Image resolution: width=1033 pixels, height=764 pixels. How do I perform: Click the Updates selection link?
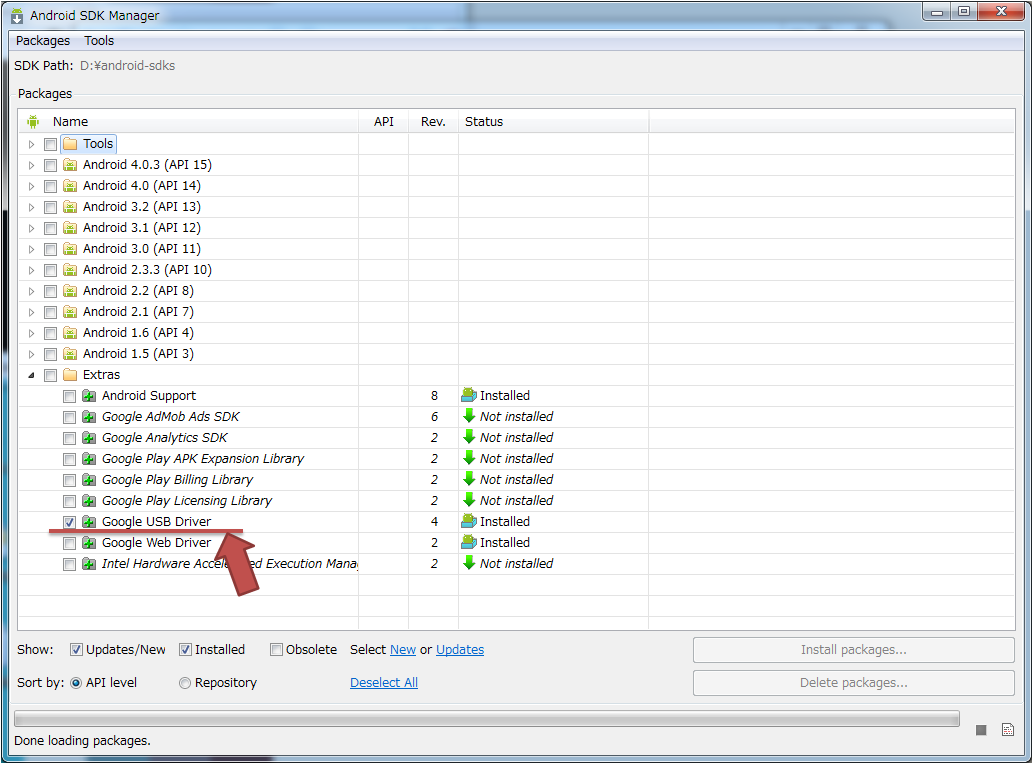click(x=460, y=650)
